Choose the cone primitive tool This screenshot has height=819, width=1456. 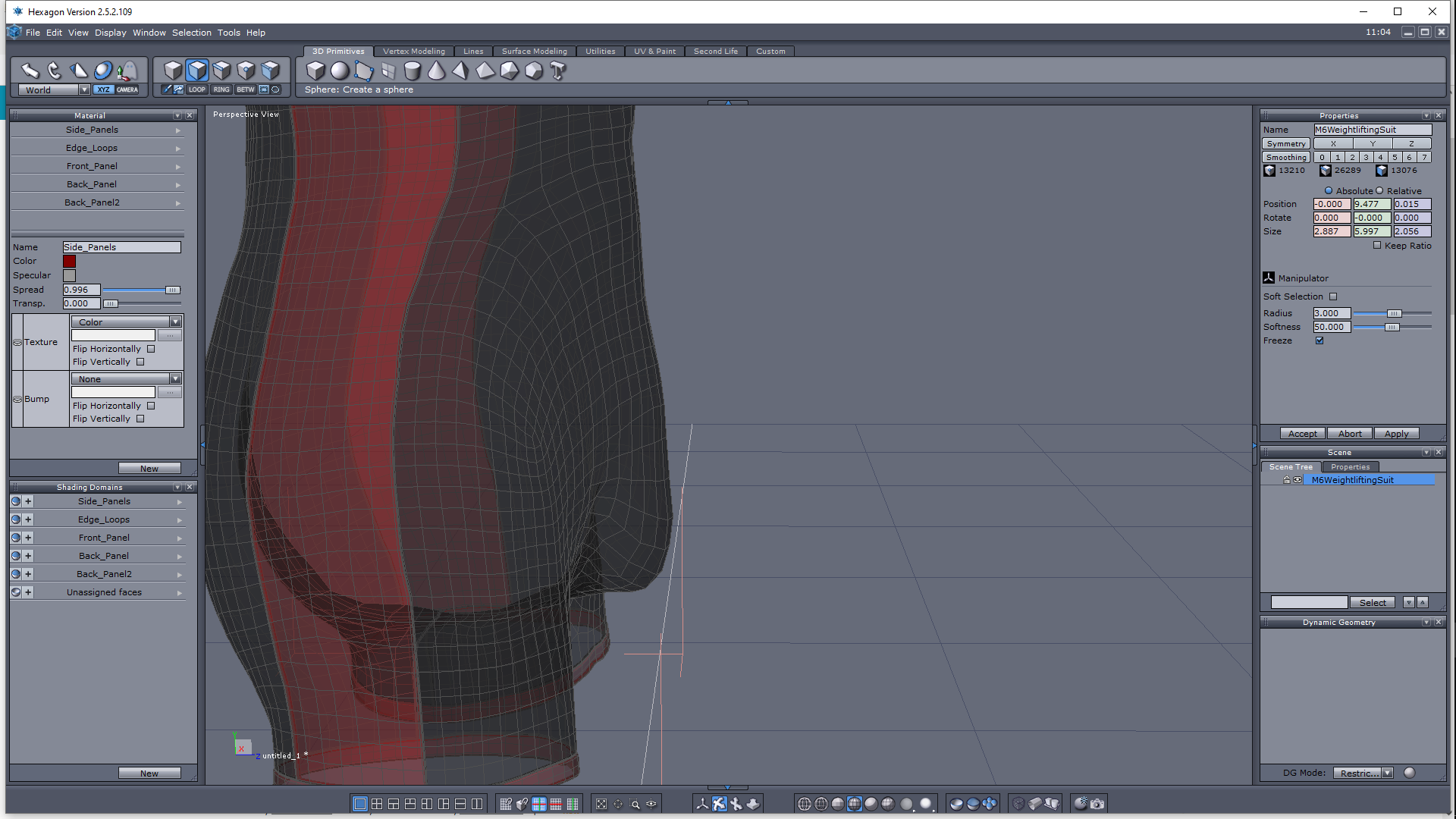click(x=436, y=71)
